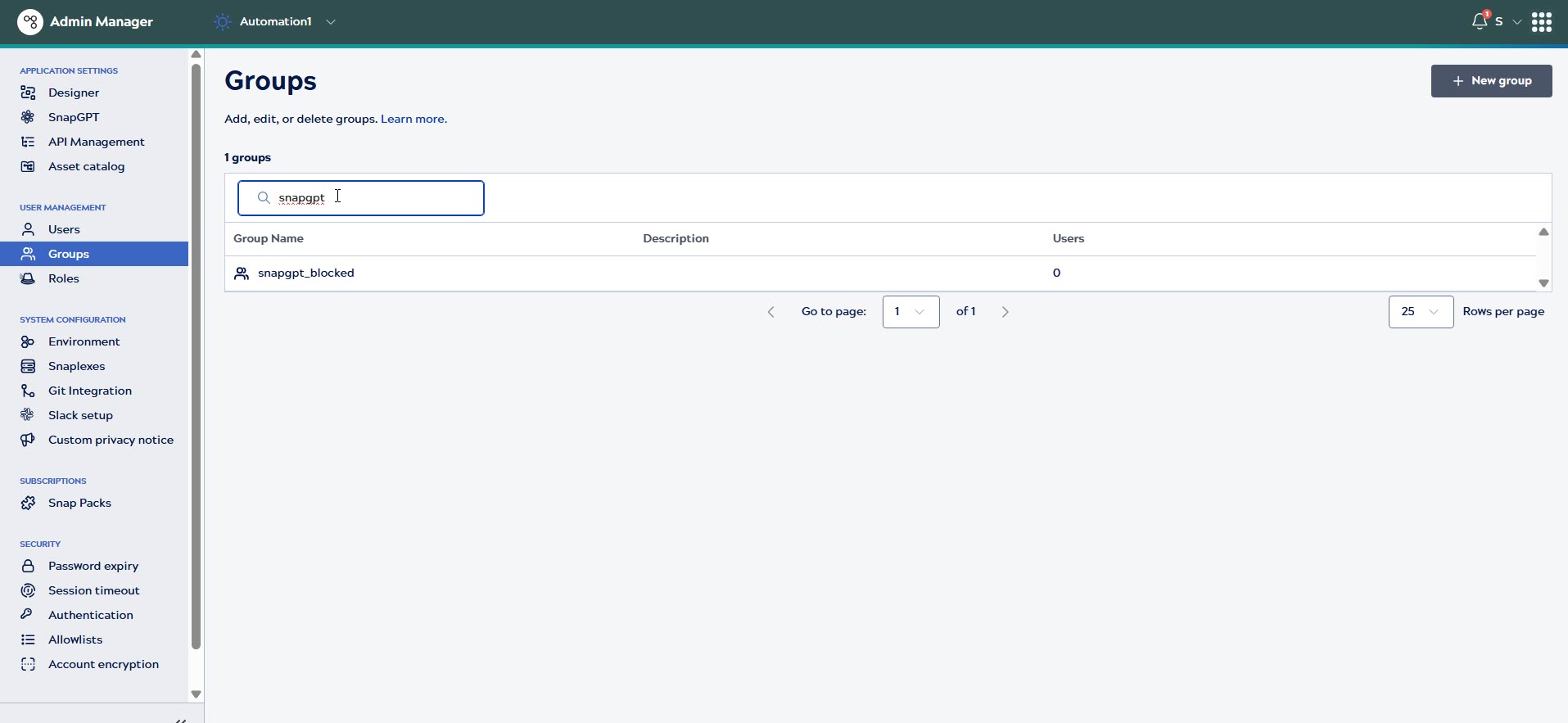Viewport: 1568px width, 723px height.
Task: Open the Go to page dropdown
Action: click(911, 312)
